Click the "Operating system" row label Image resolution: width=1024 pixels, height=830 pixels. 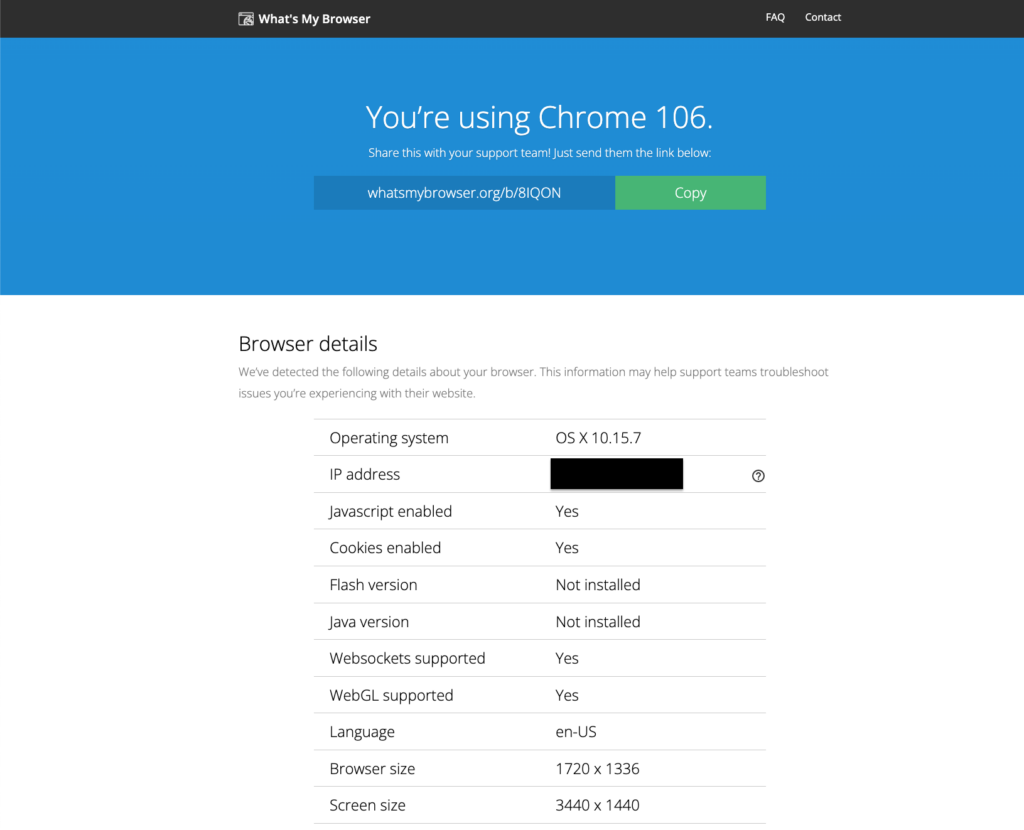click(x=389, y=438)
